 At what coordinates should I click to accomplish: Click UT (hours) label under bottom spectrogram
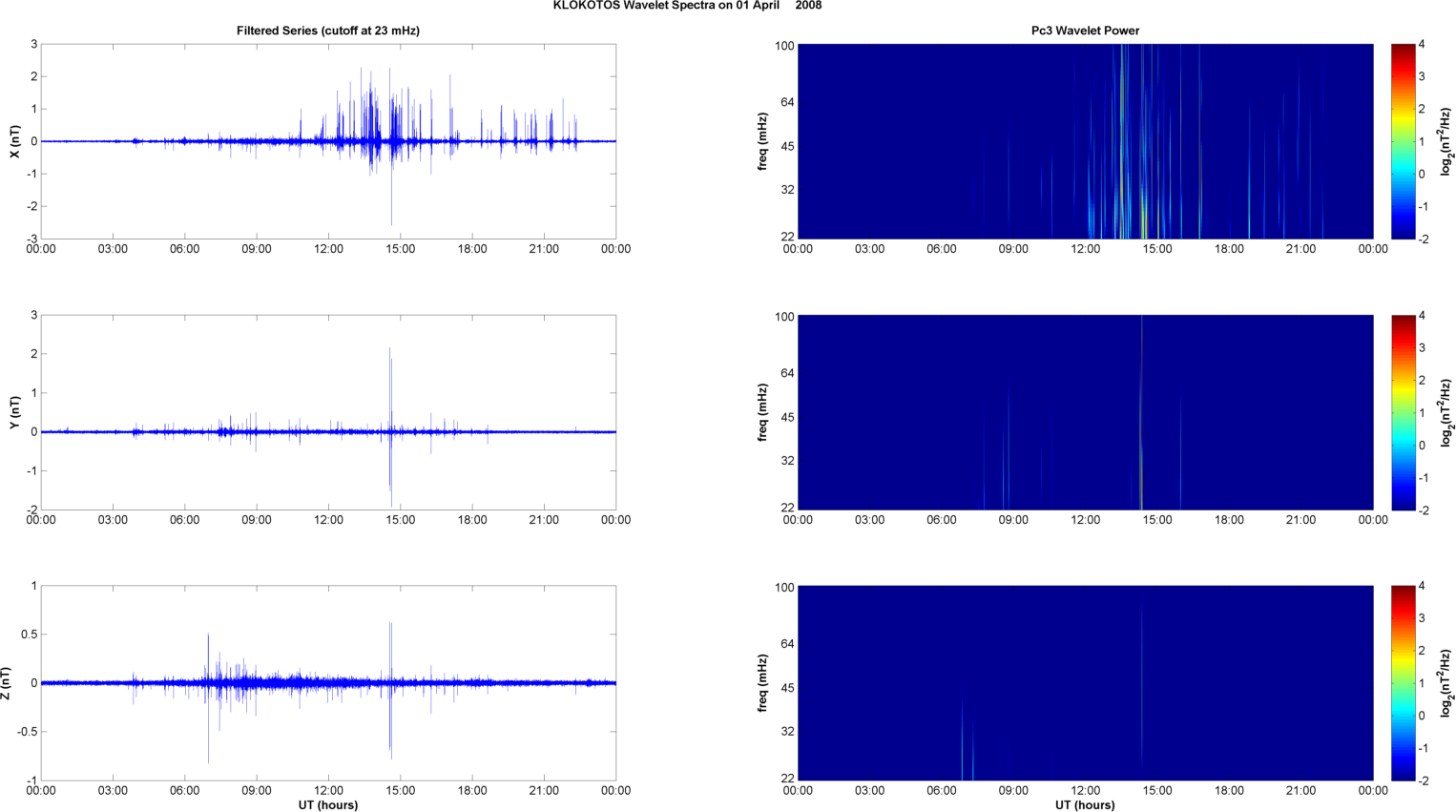[x=1085, y=805]
